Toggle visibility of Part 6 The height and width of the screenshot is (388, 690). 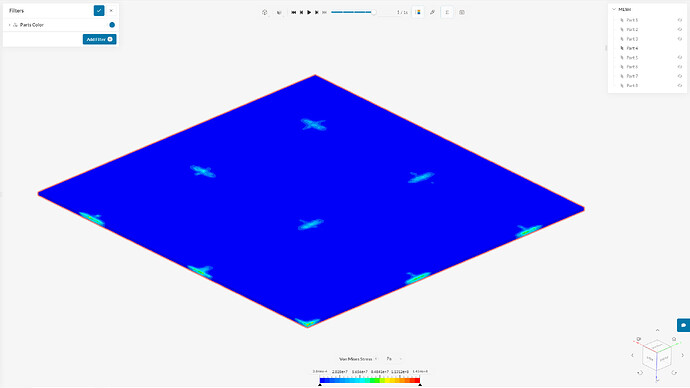pos(680,67)
